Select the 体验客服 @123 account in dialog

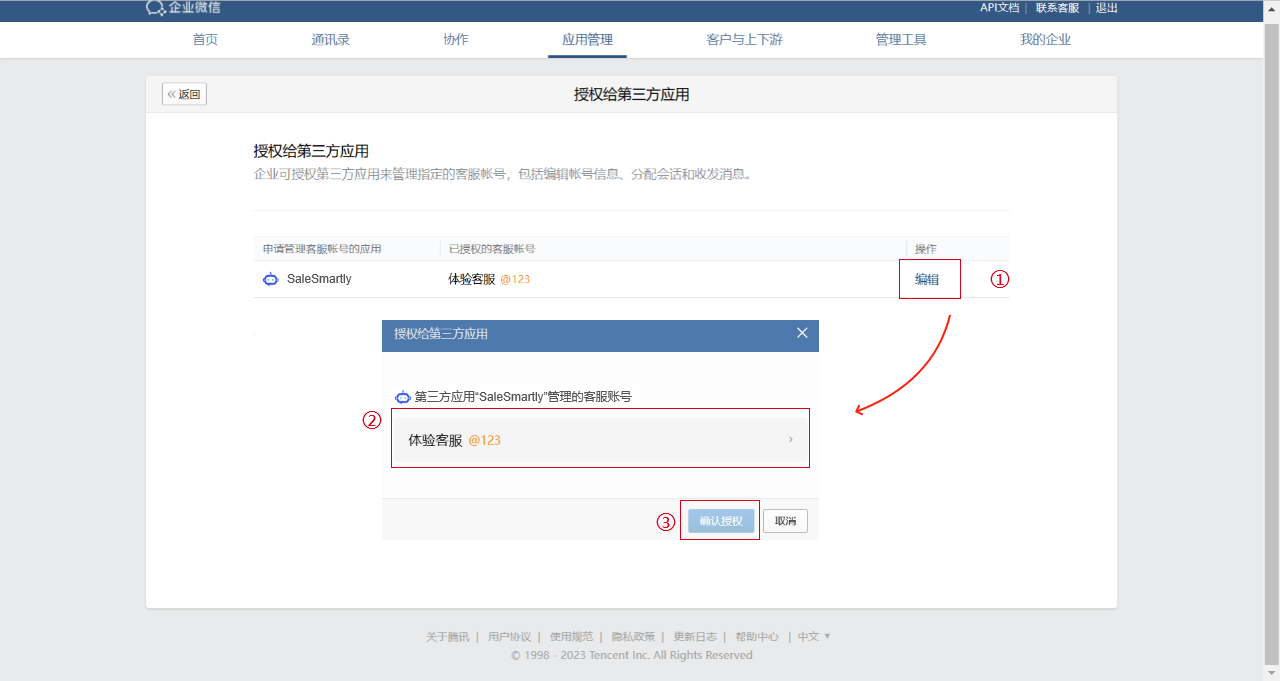click(x=600, y=440)
